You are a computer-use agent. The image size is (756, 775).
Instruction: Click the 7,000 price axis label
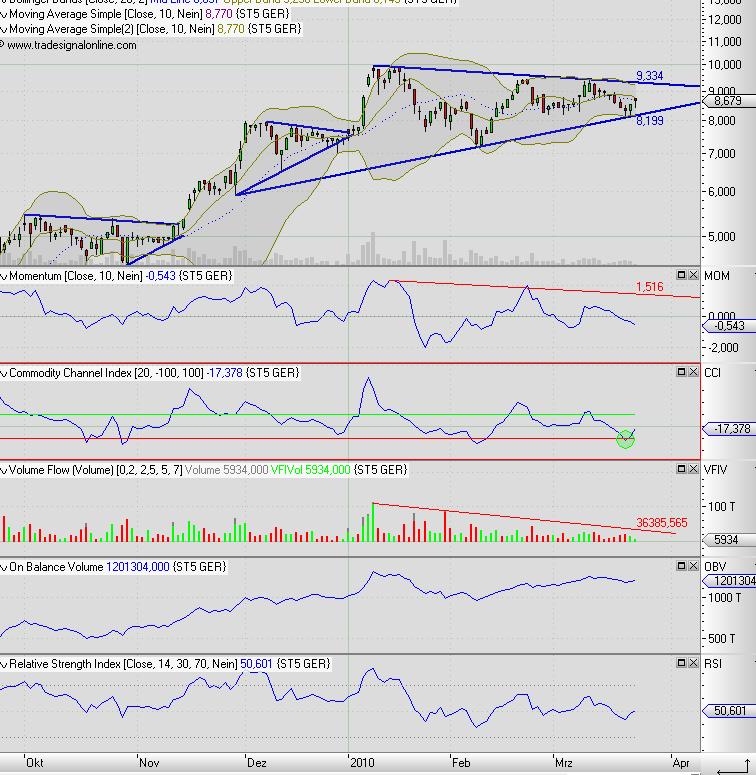tap(721, 154)
